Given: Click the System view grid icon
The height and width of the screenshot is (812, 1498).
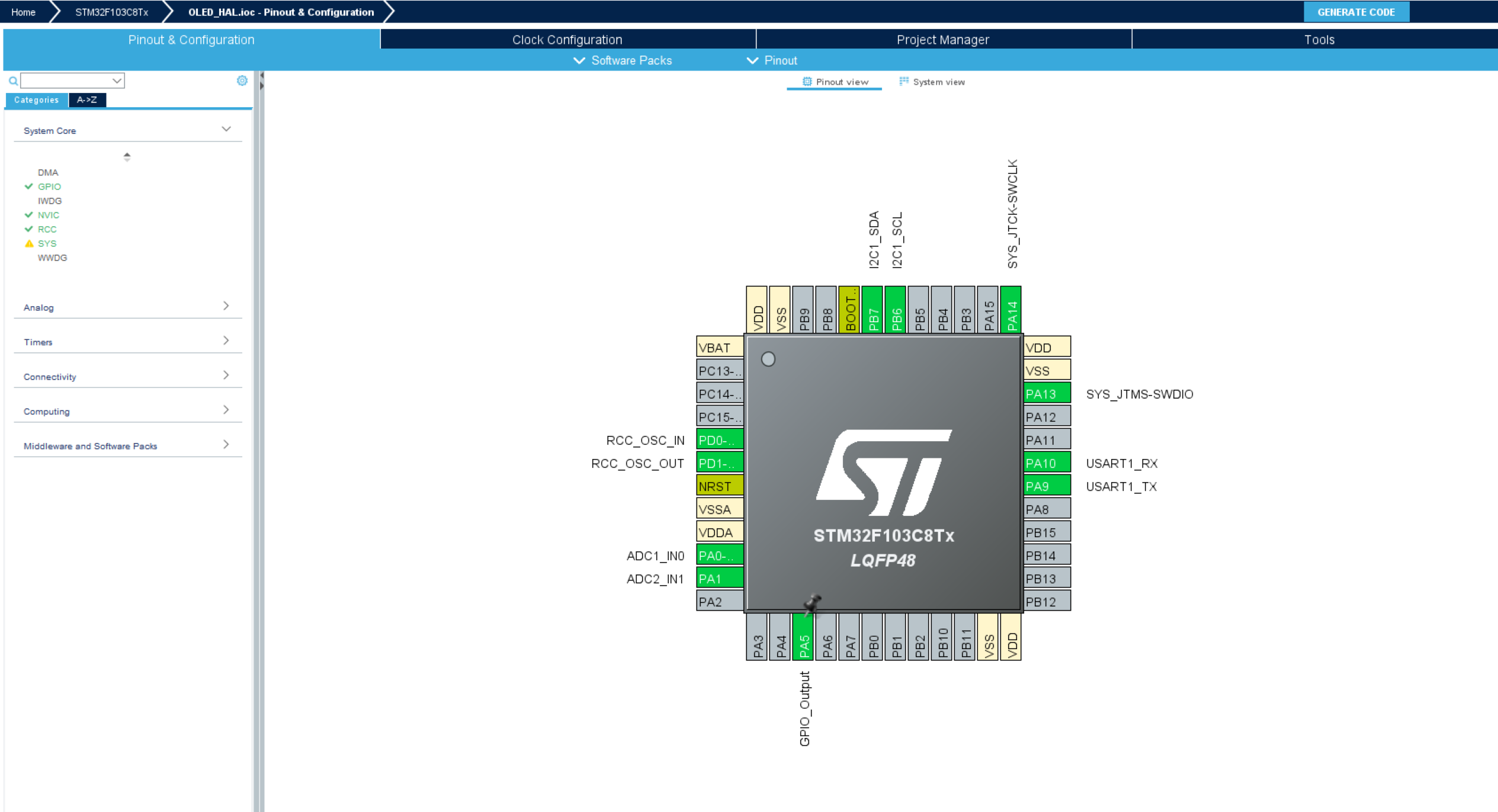Looking at the screenshot, I should tap(903, 82).
